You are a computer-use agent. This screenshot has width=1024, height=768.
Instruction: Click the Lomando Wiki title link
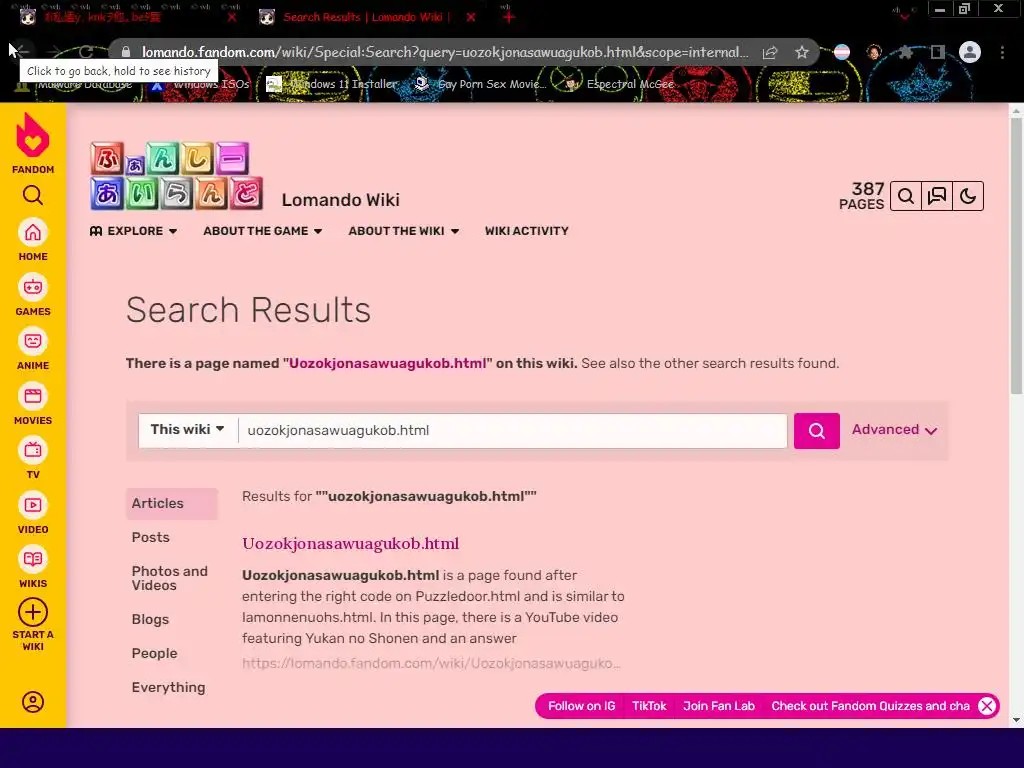(340, 200)
